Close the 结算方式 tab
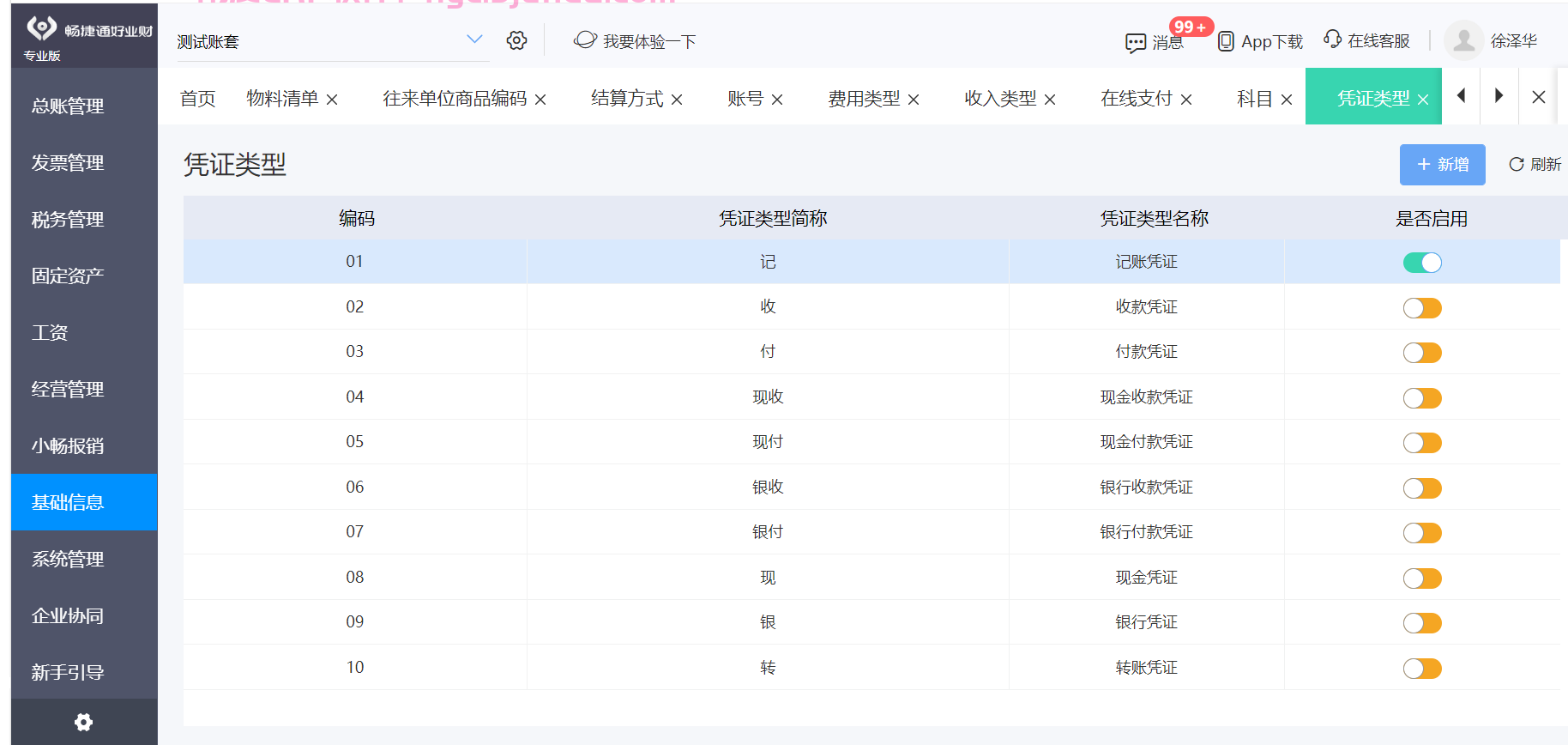Image resolution: width=1568 pixels, height=745 pixels. click(x=677, y=100)
